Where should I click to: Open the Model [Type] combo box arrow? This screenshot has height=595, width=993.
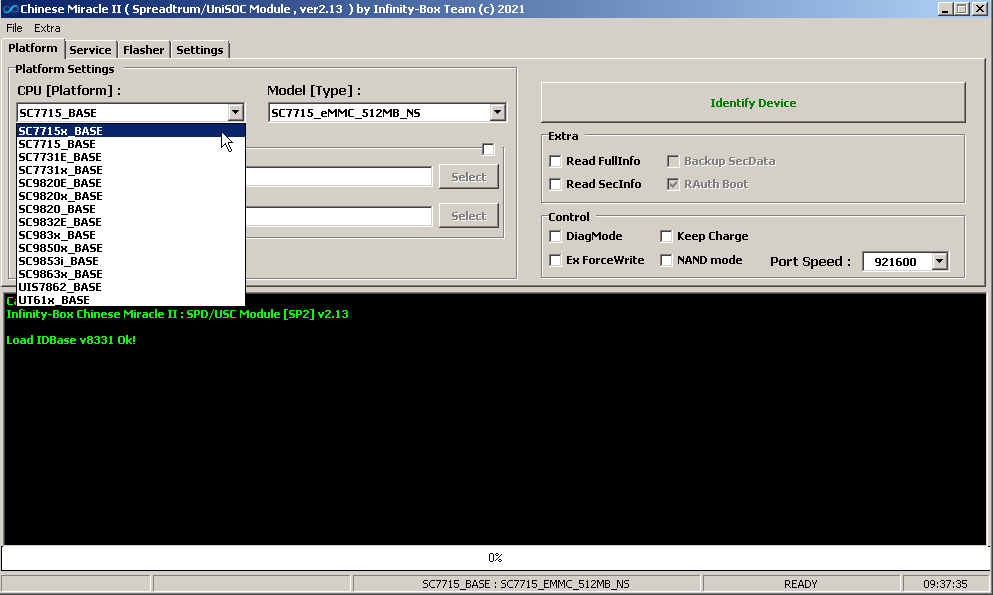498,113
